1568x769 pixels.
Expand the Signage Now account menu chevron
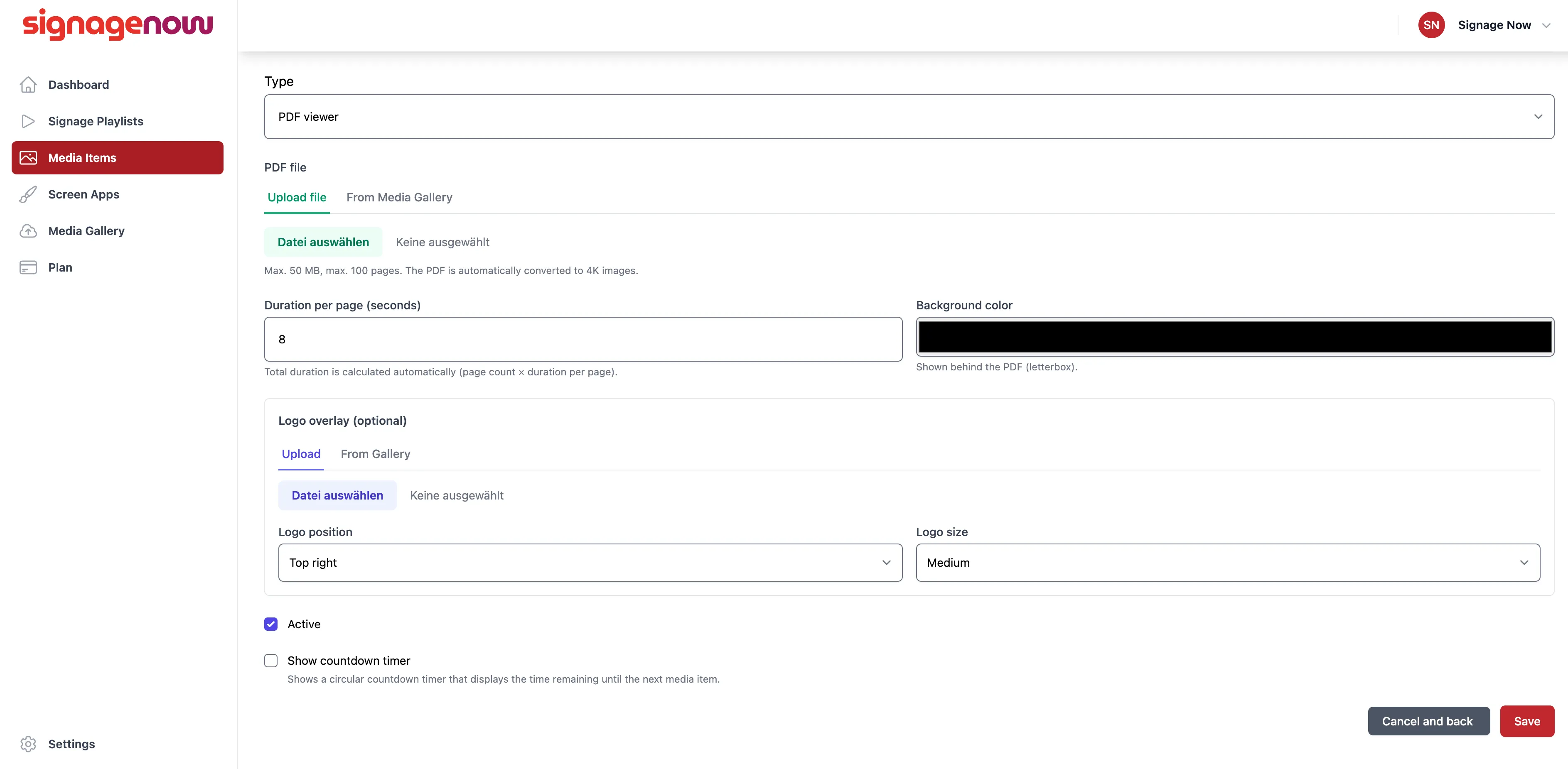click(x=1546, y=26)
